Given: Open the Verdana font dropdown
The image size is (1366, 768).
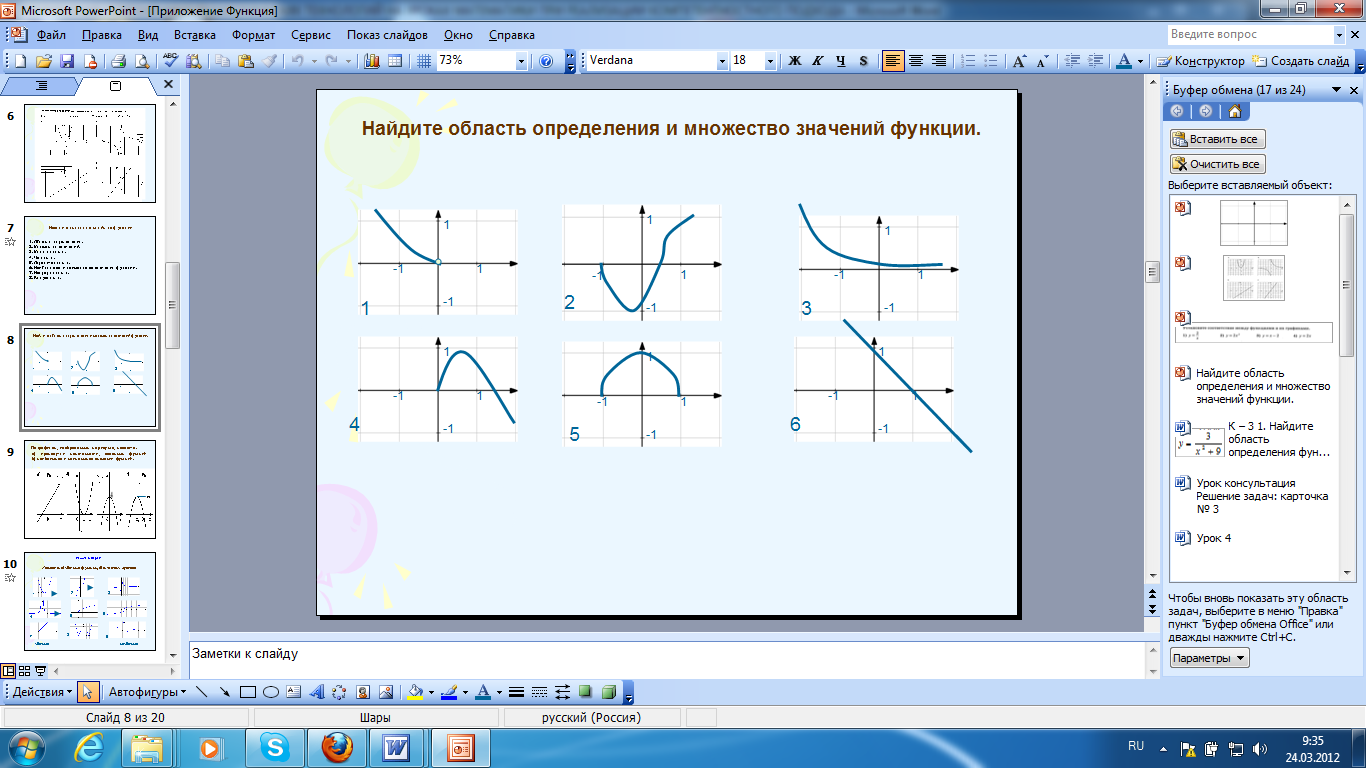Looking at the screenshot, I should tap(722, 61).
